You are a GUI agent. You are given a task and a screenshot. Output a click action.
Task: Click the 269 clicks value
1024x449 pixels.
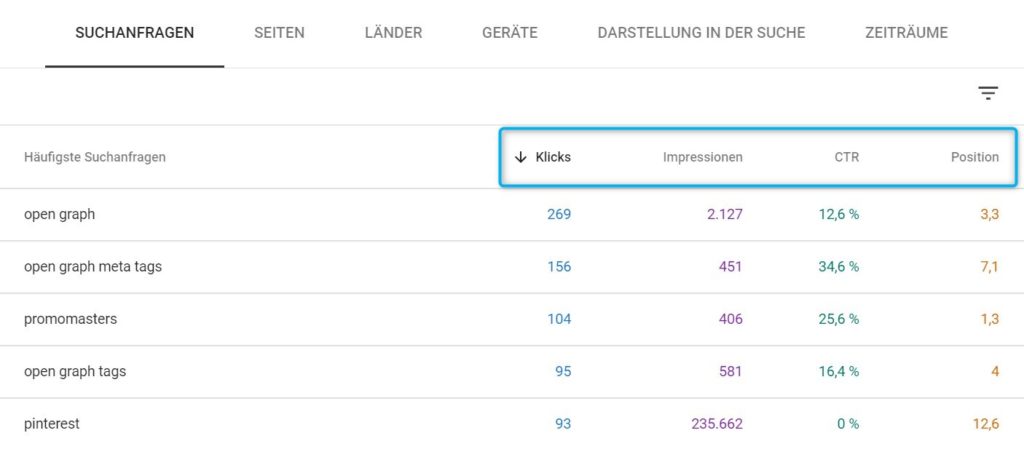click(x=559, y=214)
